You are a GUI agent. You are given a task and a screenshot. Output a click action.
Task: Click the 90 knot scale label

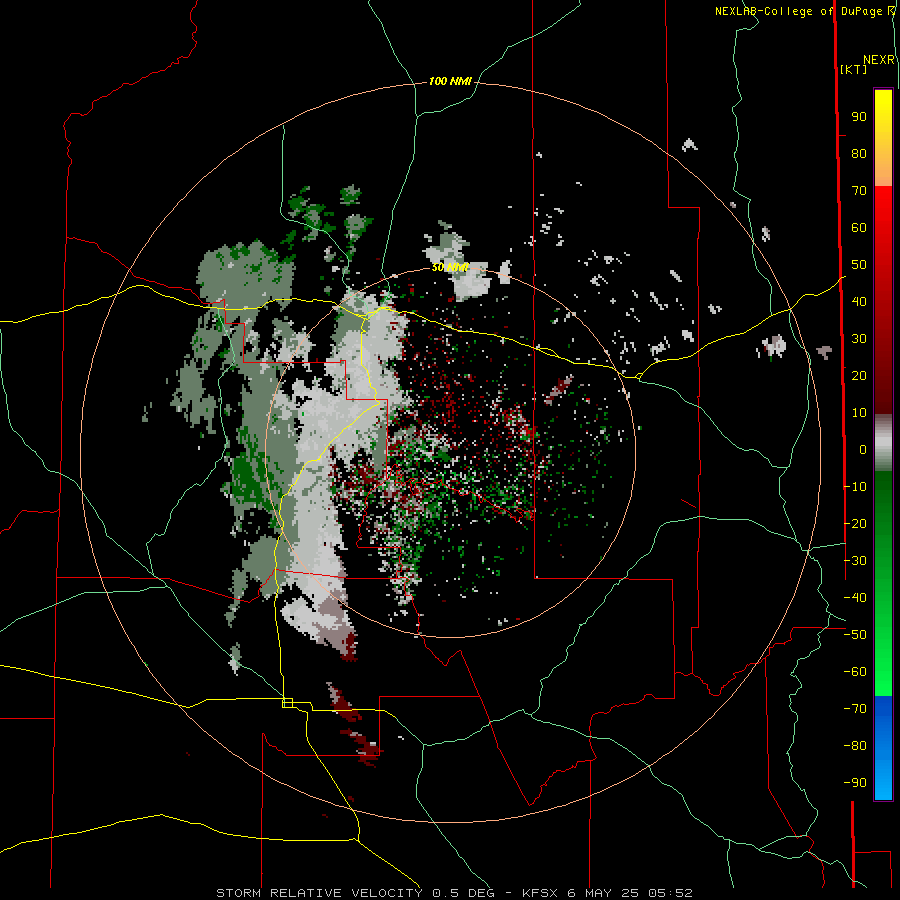point(859,117)
